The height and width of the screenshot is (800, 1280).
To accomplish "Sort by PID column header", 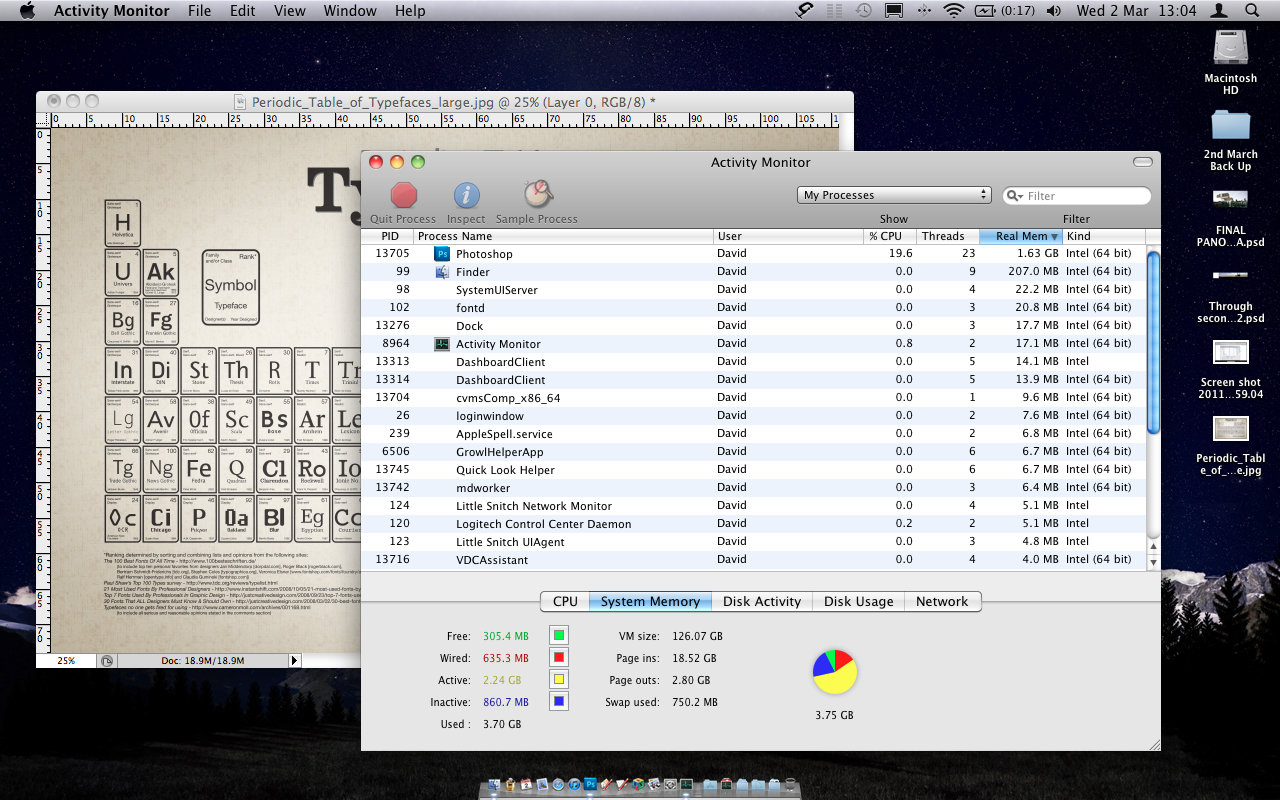I will pos(389,236).
